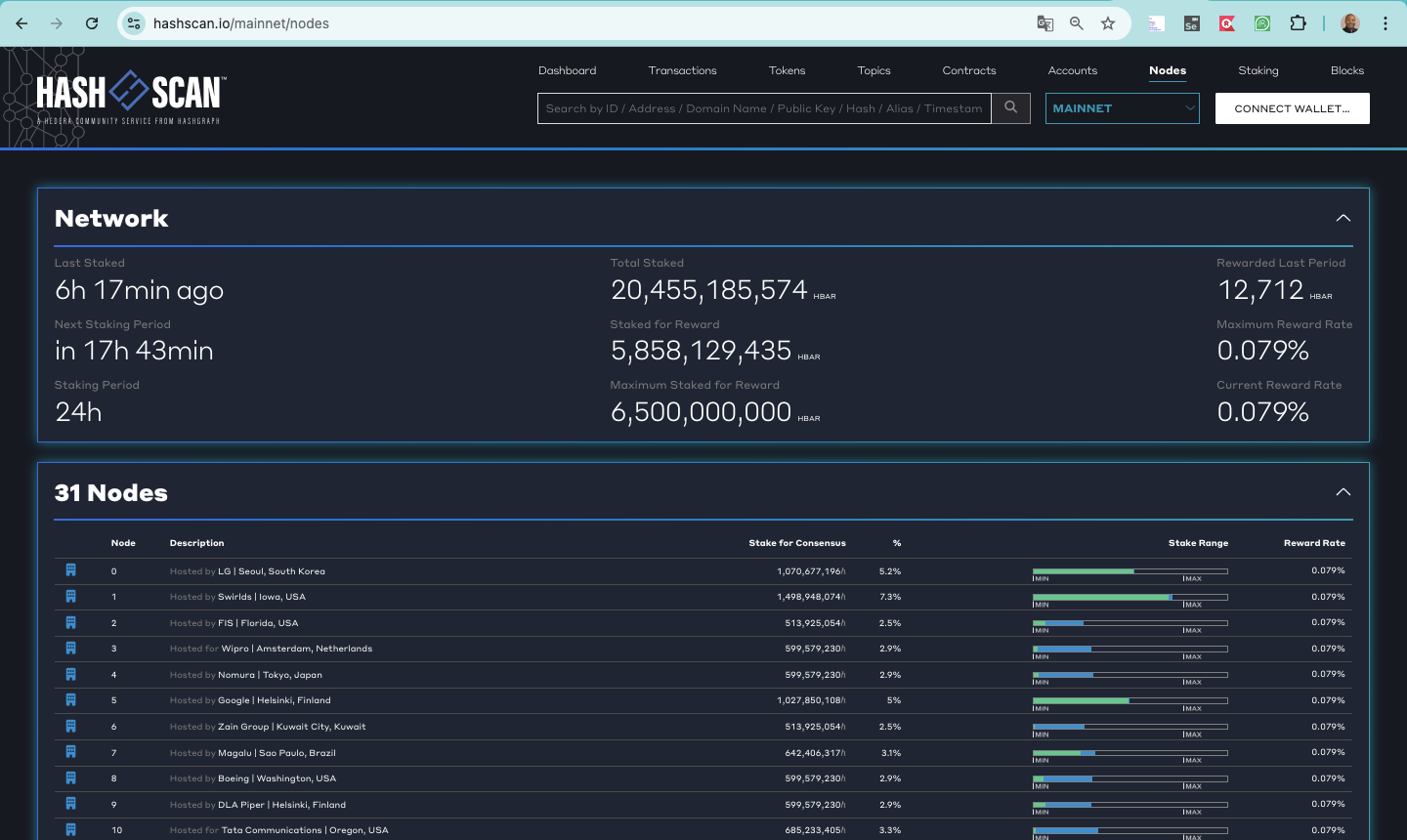This screenshot has width=1407, height=840.
Task: Focus the search by ID field
Action: click(x=764, y=108)
